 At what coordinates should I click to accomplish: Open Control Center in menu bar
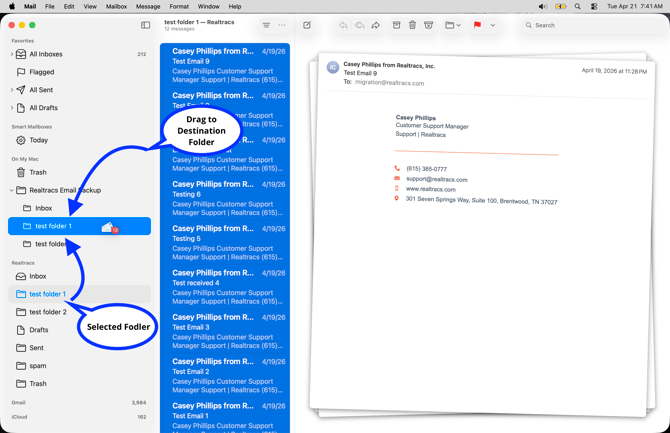[594, 6]
